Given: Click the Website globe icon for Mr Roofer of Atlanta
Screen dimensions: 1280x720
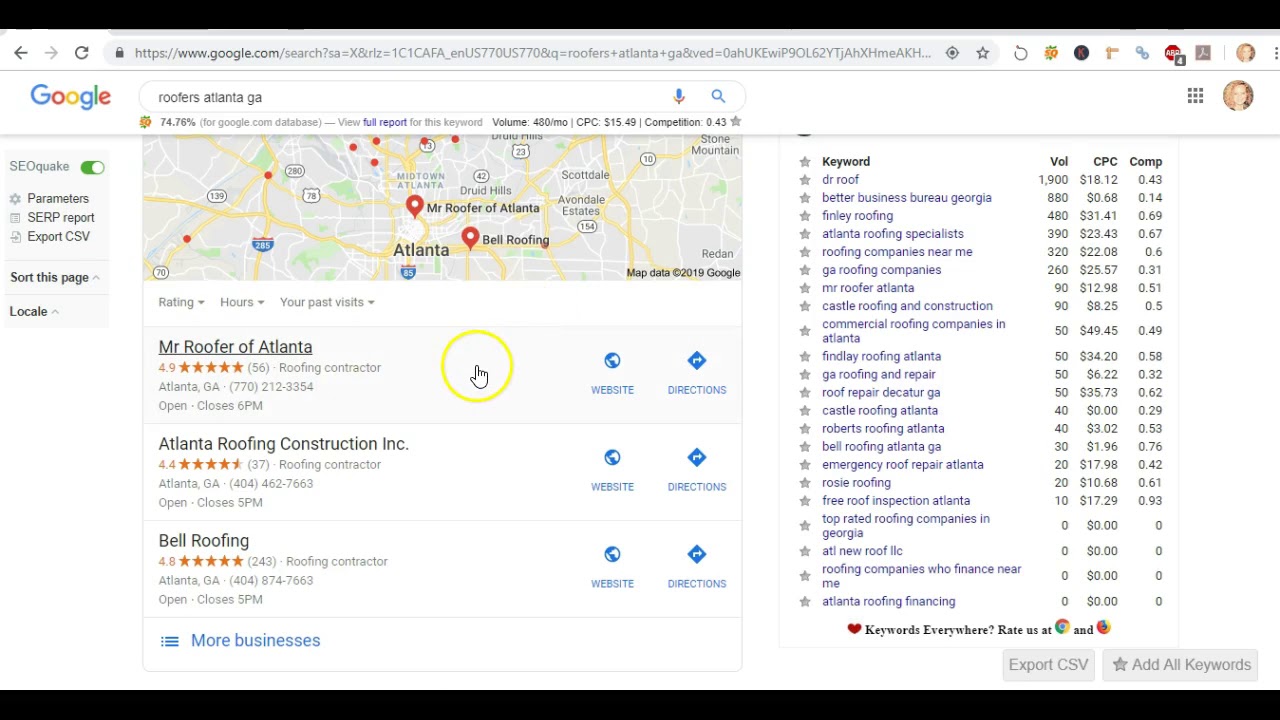Looking at the screenshot, I should (612, 361).
